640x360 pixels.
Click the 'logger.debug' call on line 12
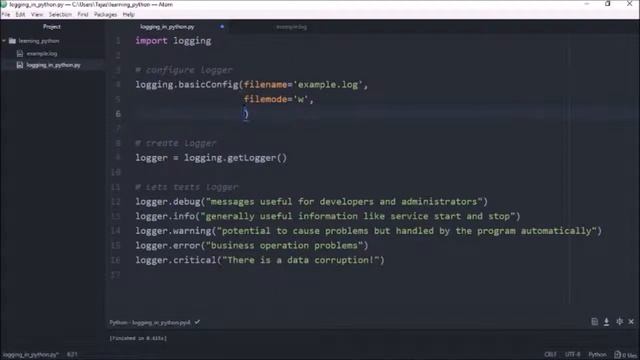pyautogui.click(x=168, y=202)
